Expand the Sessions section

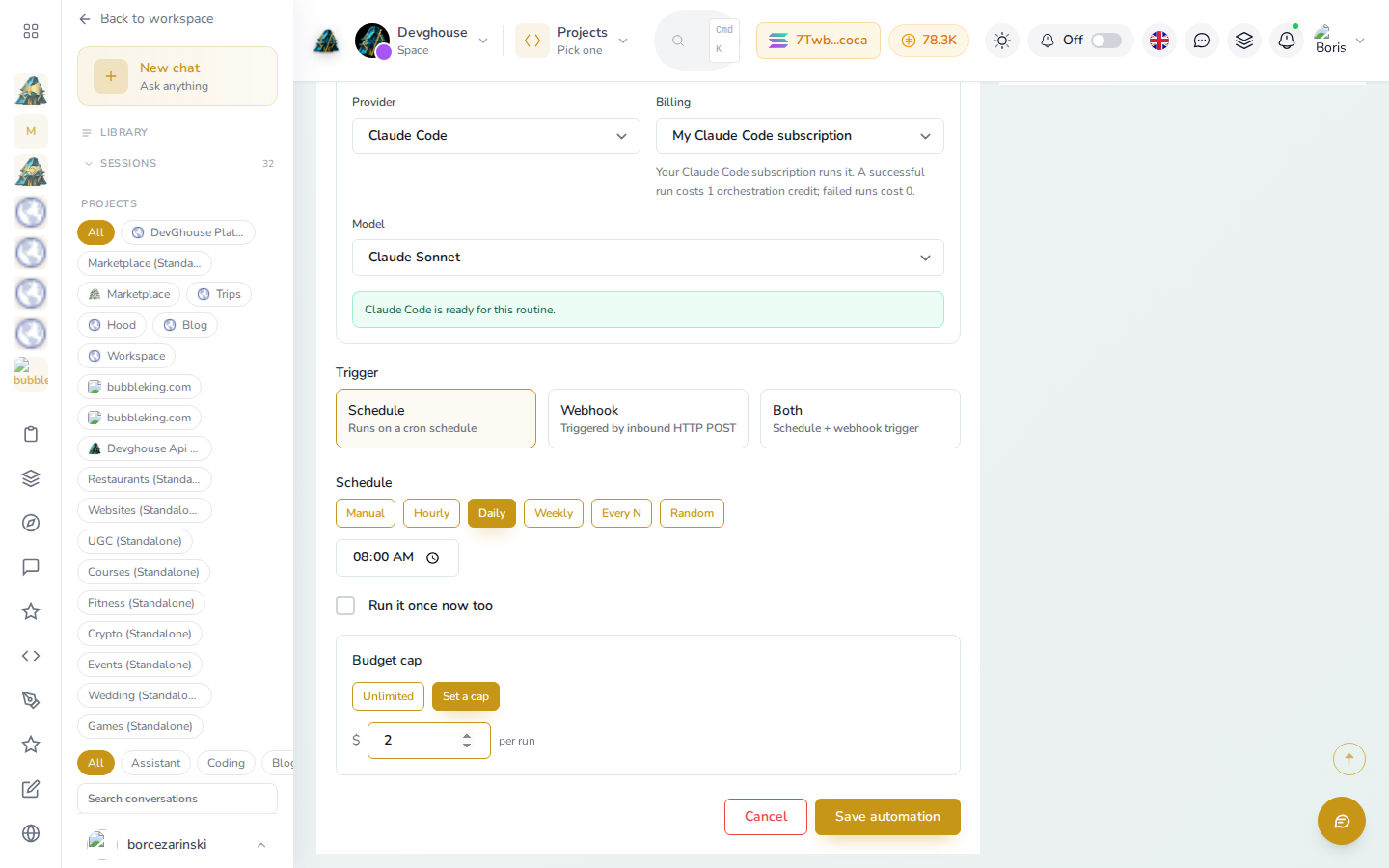[177, 164]
